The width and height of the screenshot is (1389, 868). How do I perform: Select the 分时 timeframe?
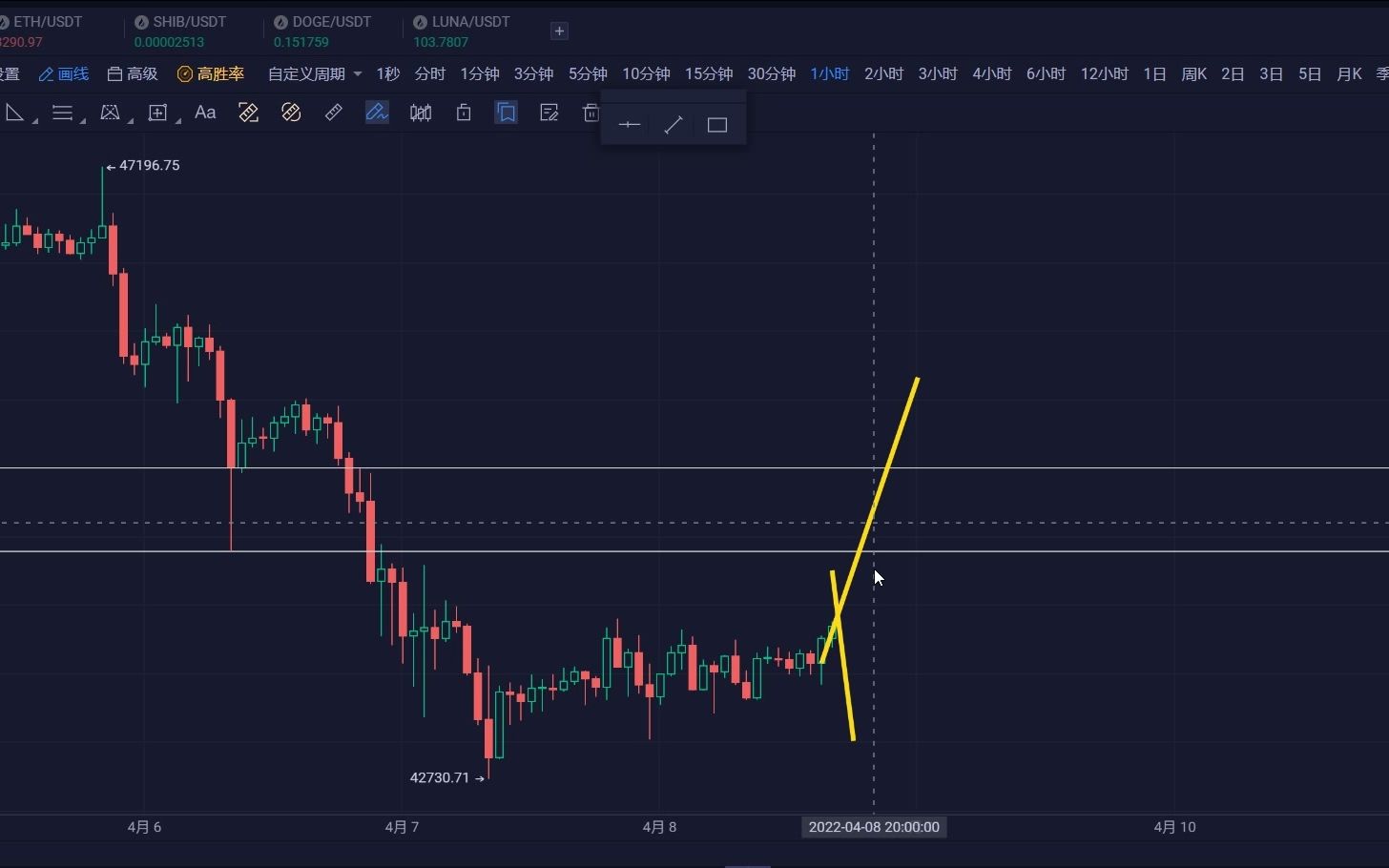click(430, 73)
